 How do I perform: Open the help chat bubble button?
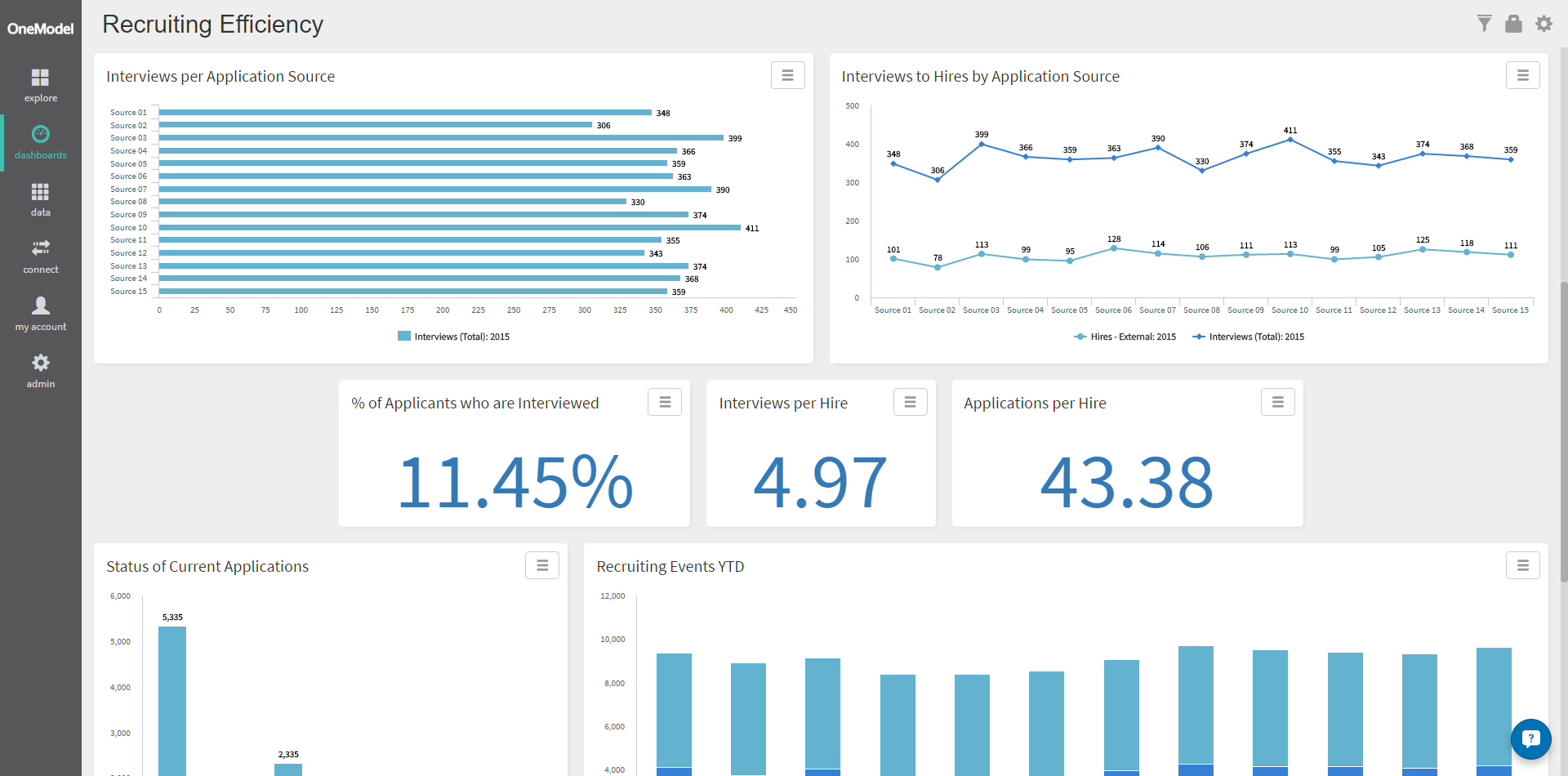1530,738
